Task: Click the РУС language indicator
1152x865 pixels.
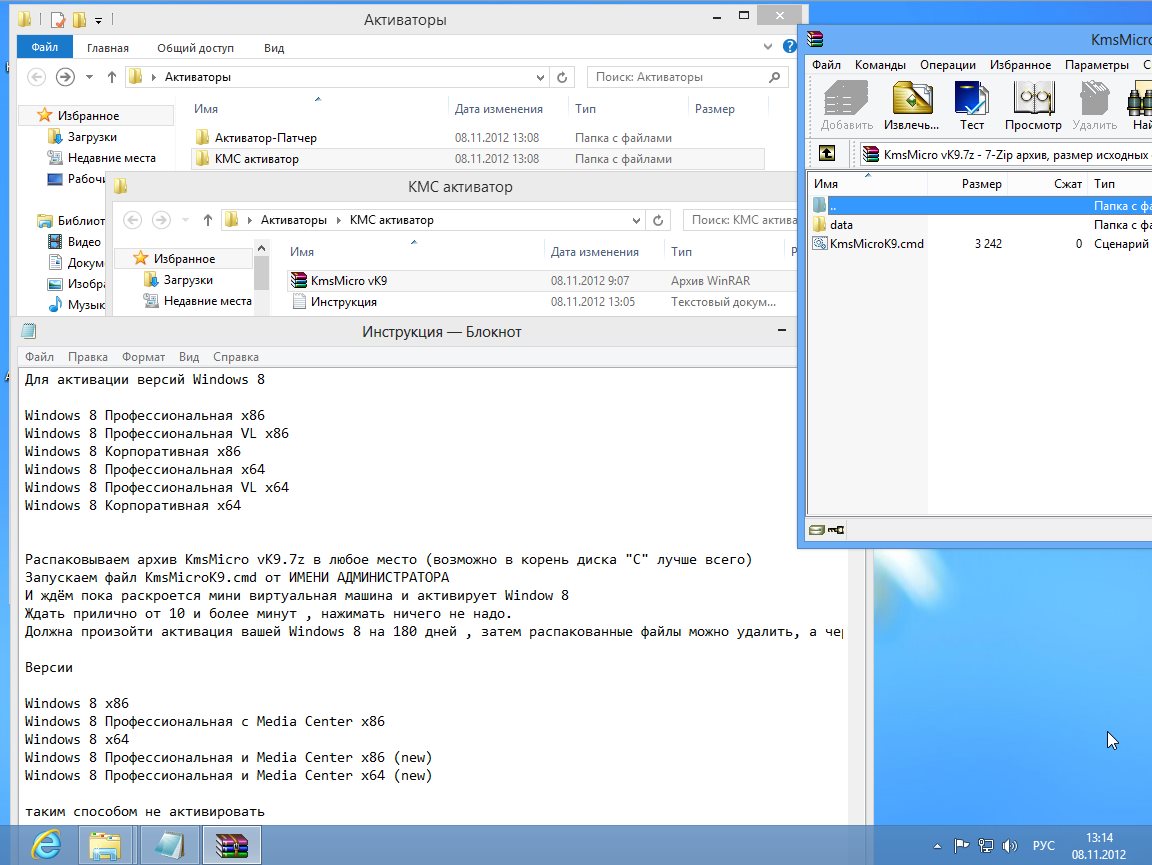Action: coord(1043,846)
